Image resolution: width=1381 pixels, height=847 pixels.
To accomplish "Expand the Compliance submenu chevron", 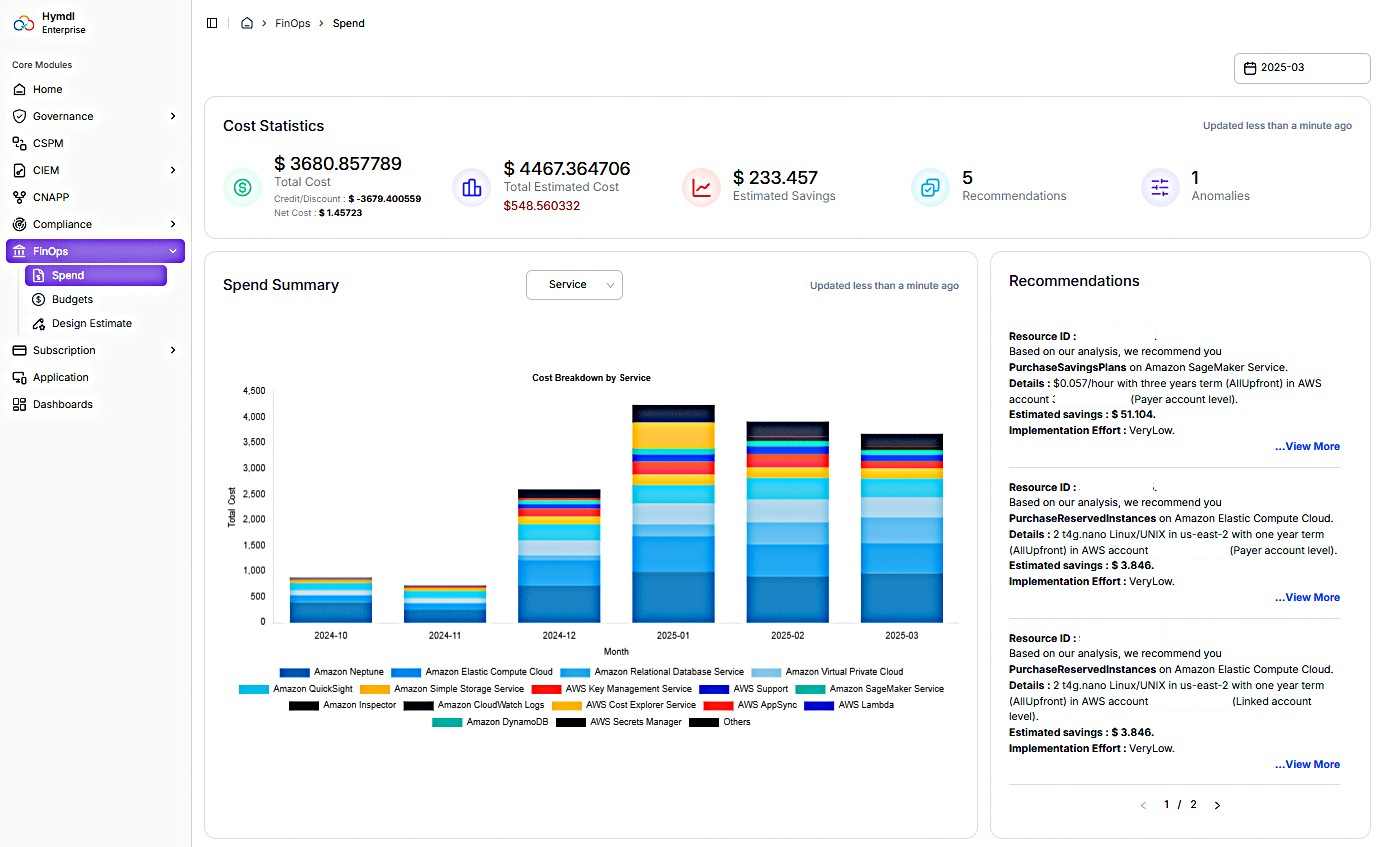I will pos(173,224).
